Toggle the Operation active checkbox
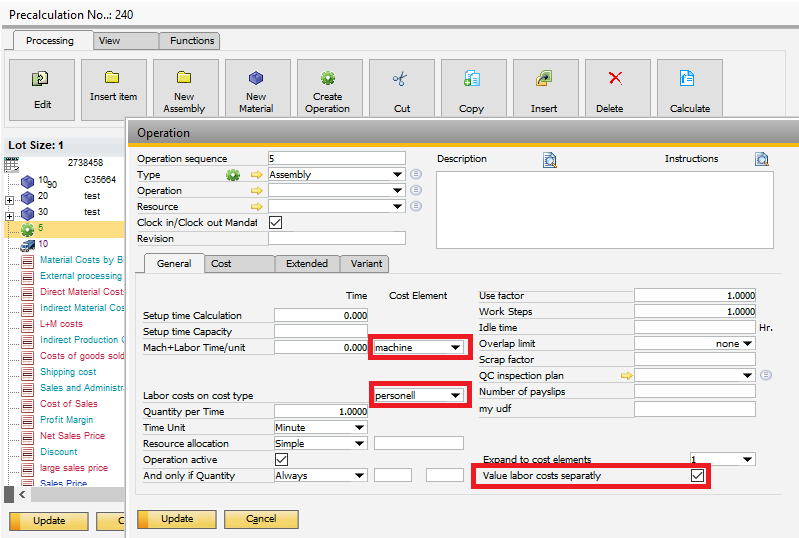Image resolution: width=799 pixels, height=538 pixels. [281, 460]
